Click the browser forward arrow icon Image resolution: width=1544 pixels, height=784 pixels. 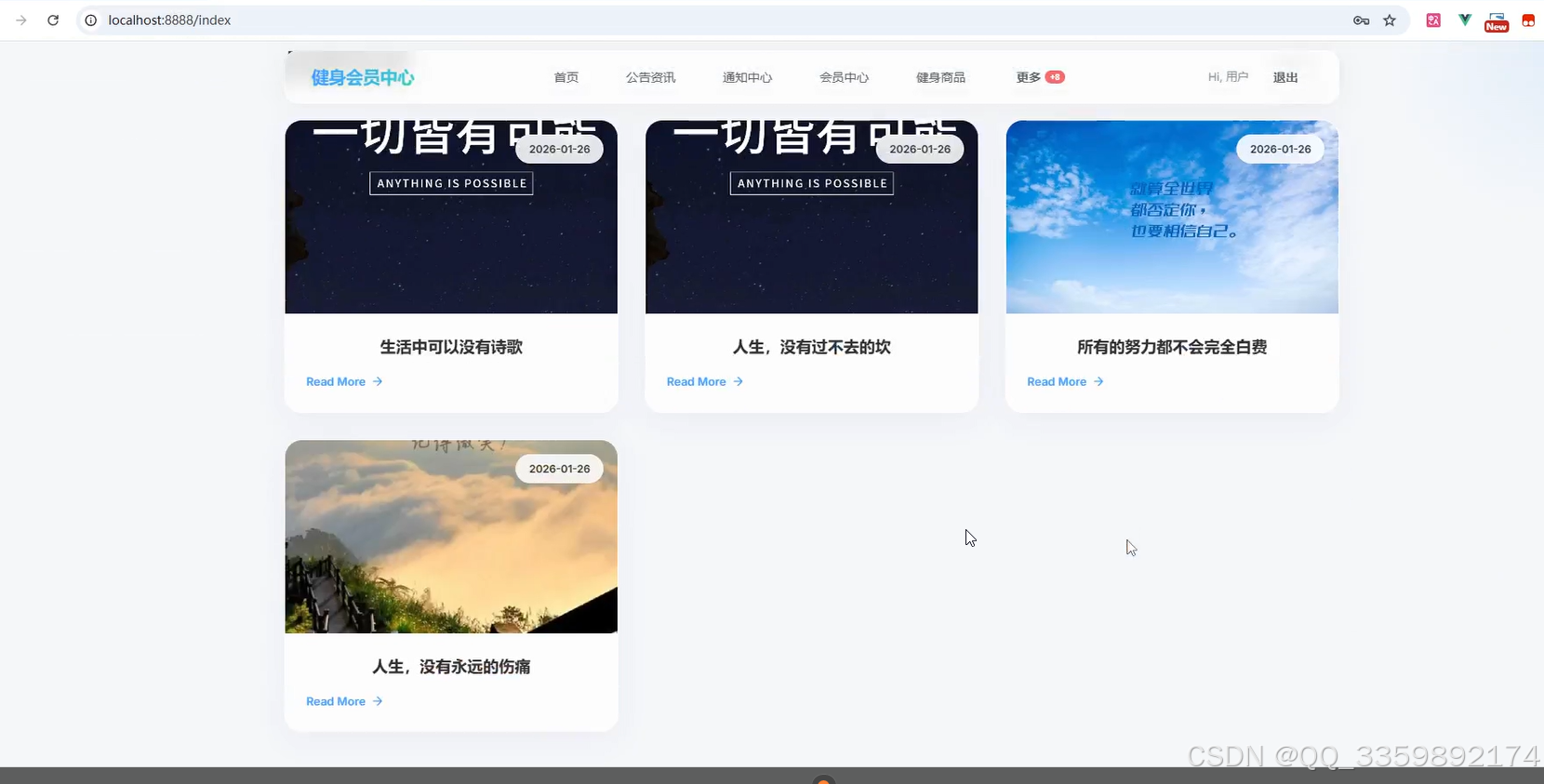pos(21,20)
